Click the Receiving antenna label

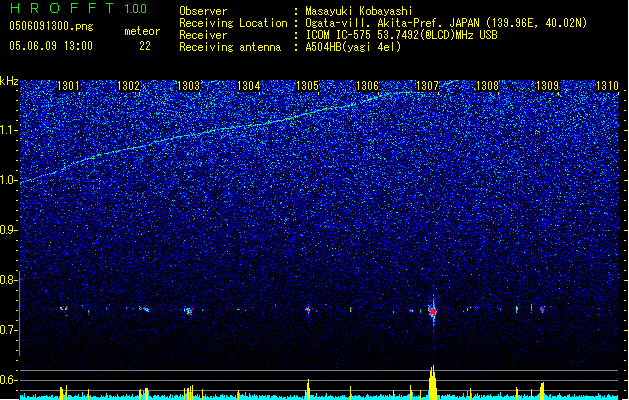click(x=230, y=47)
